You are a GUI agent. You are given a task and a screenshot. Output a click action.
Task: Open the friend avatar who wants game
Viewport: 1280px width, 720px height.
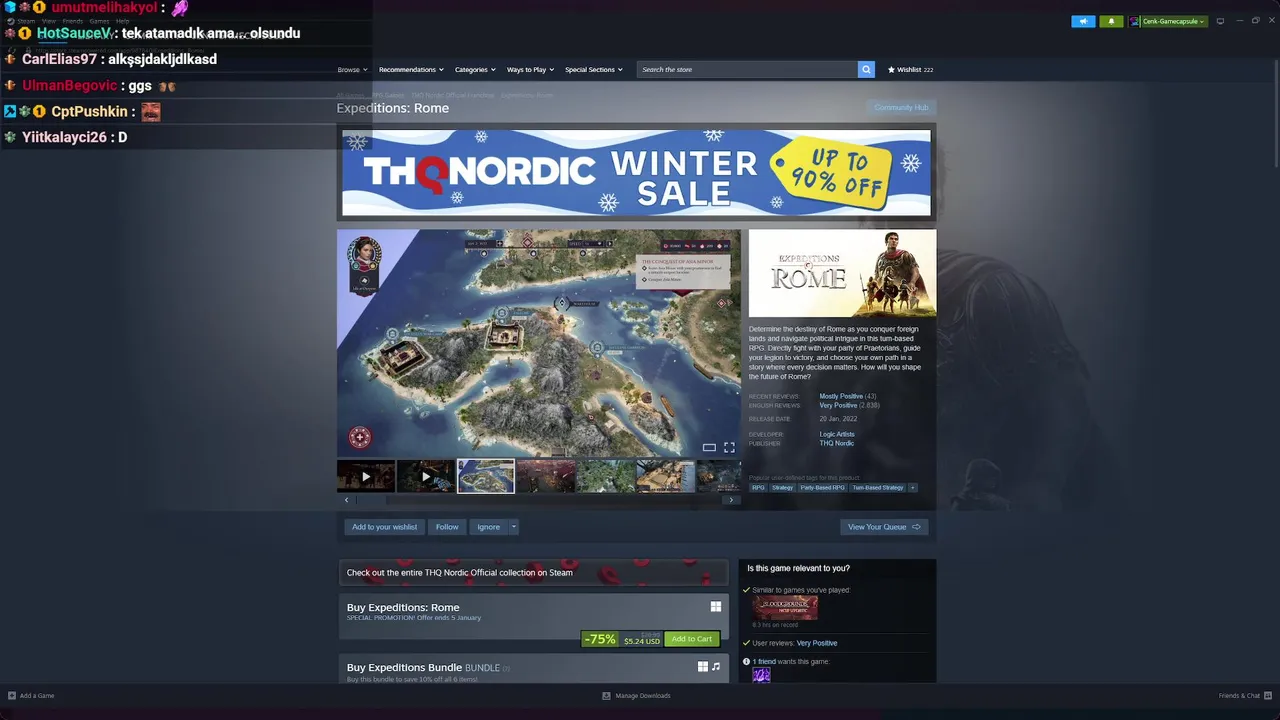[761, 675]
